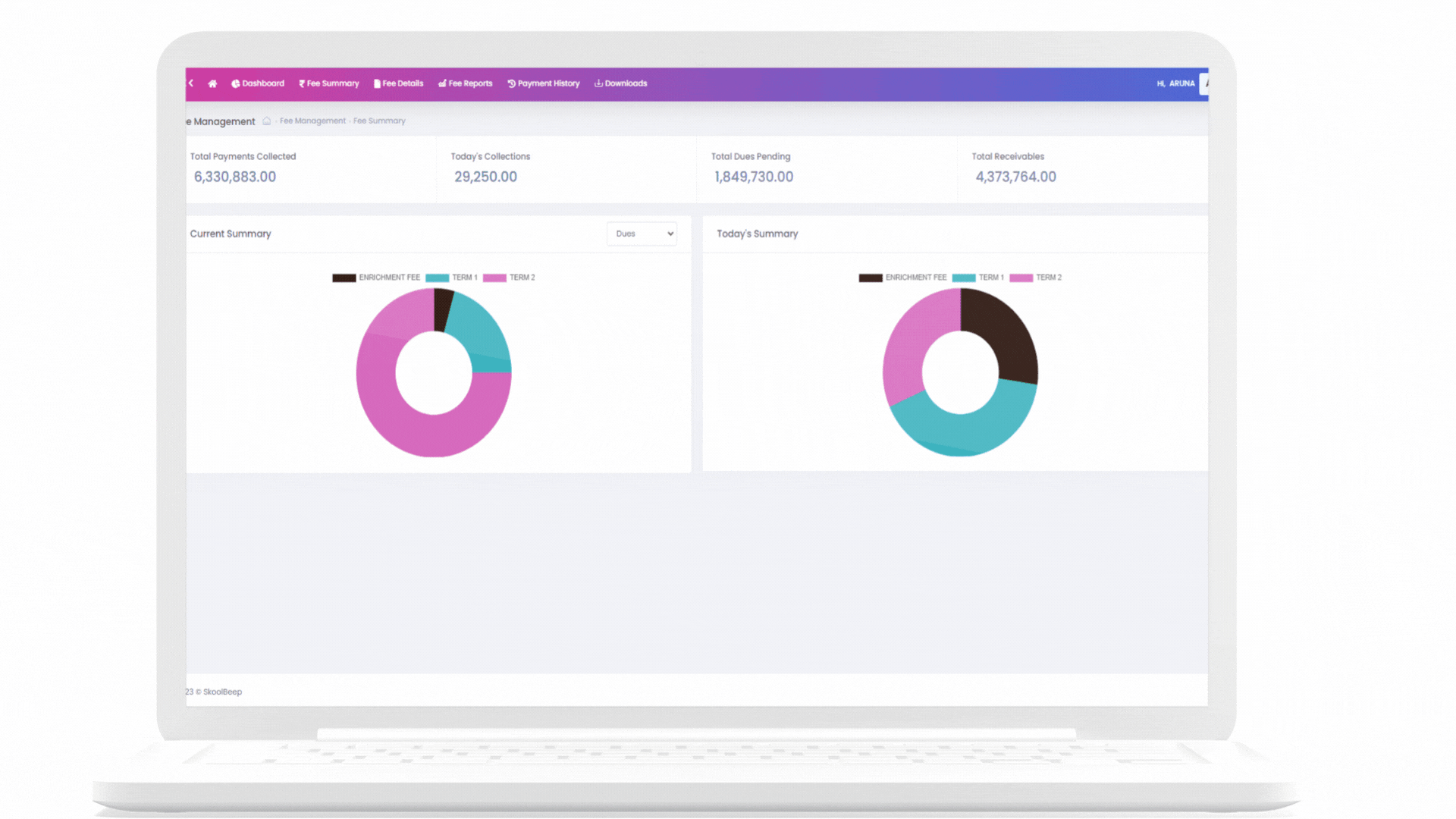Viewport: 1456px width, 819px height.
Task: Open the Fee Reports menu item
Action: [470, 84]
